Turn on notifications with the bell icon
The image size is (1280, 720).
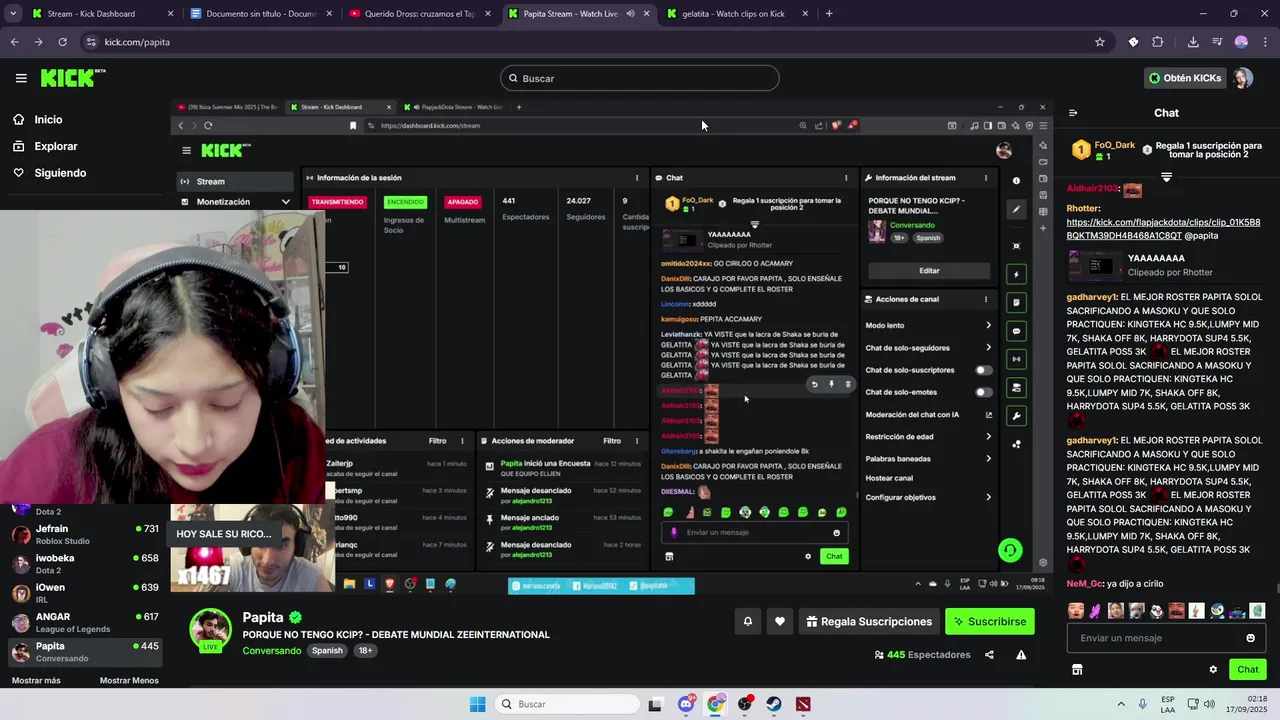(x=747, y=621)
